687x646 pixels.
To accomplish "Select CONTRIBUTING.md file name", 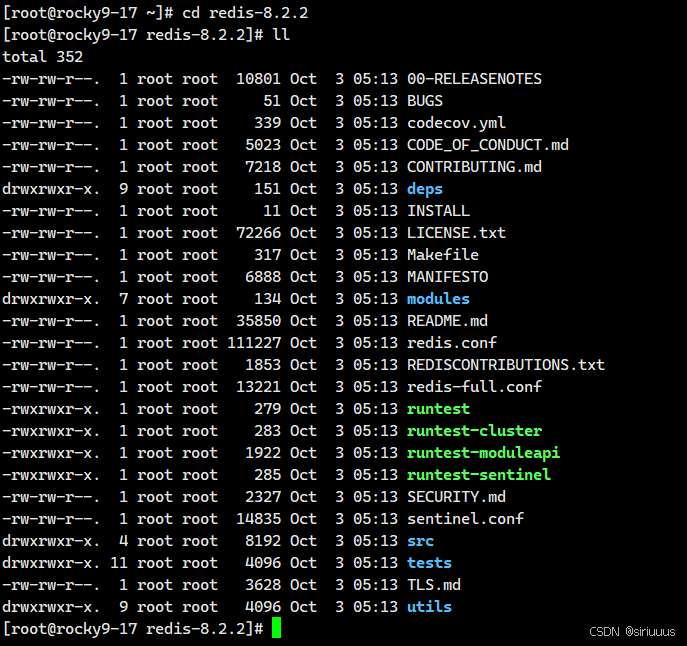I will click(474, 167).
